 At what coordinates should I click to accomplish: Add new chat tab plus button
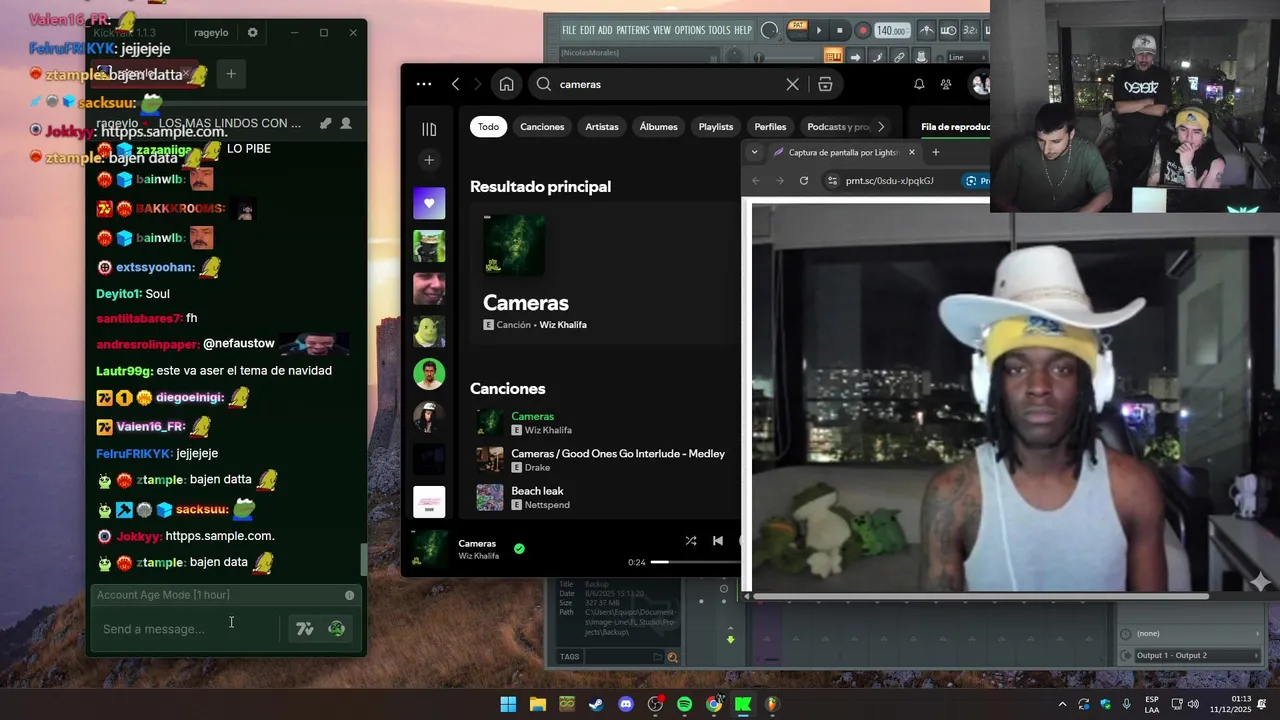click(231, 74)
